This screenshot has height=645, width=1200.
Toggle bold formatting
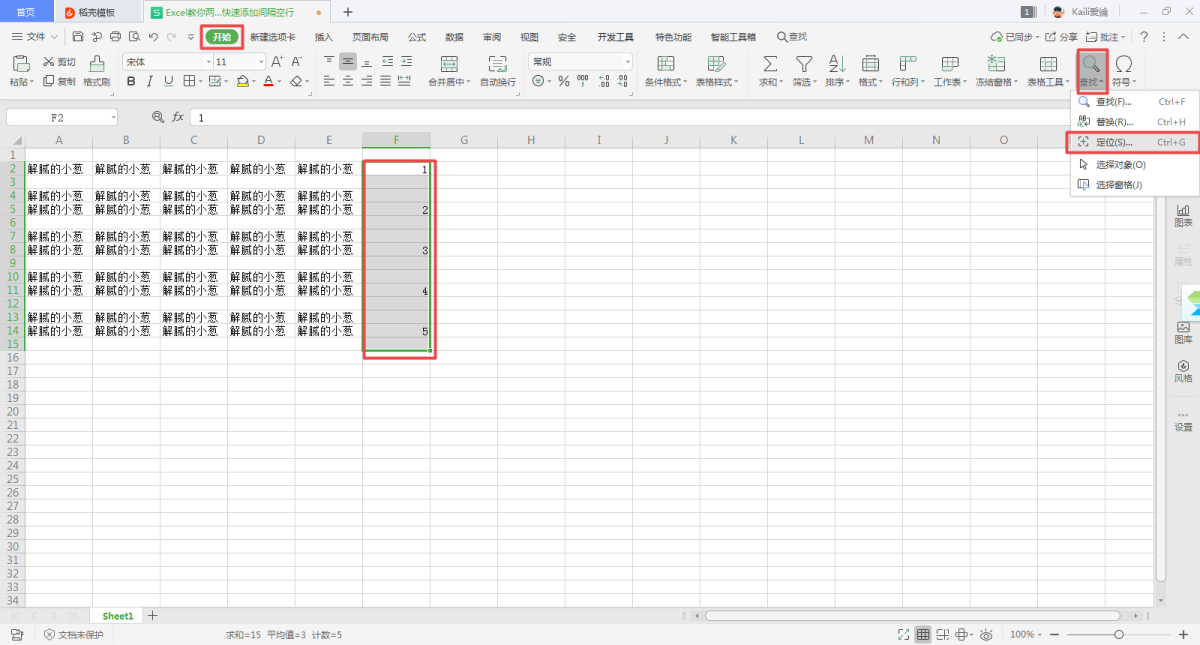[131, 81]
